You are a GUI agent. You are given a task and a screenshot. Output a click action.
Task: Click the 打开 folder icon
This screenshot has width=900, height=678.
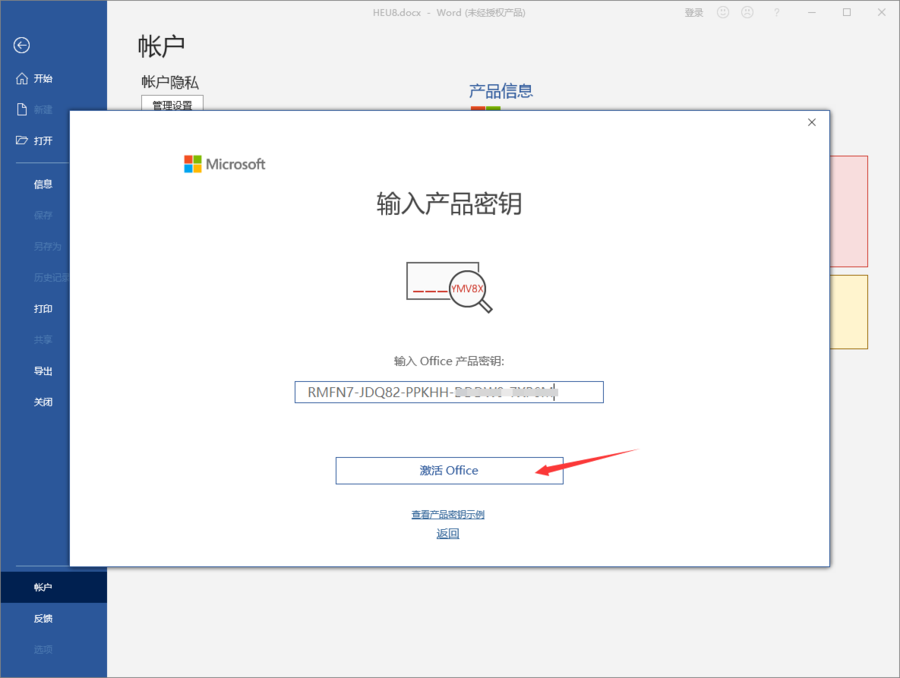pyautogui.click(x=22, y=140)
